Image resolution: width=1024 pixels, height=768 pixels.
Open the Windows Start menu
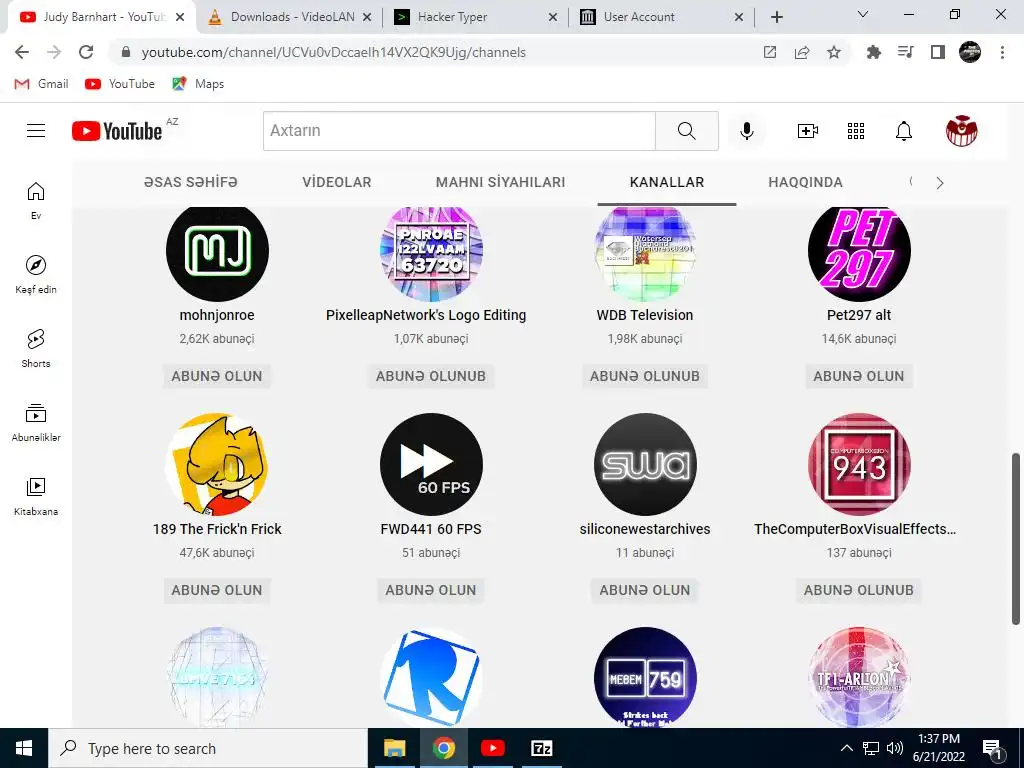click(24, 748)
